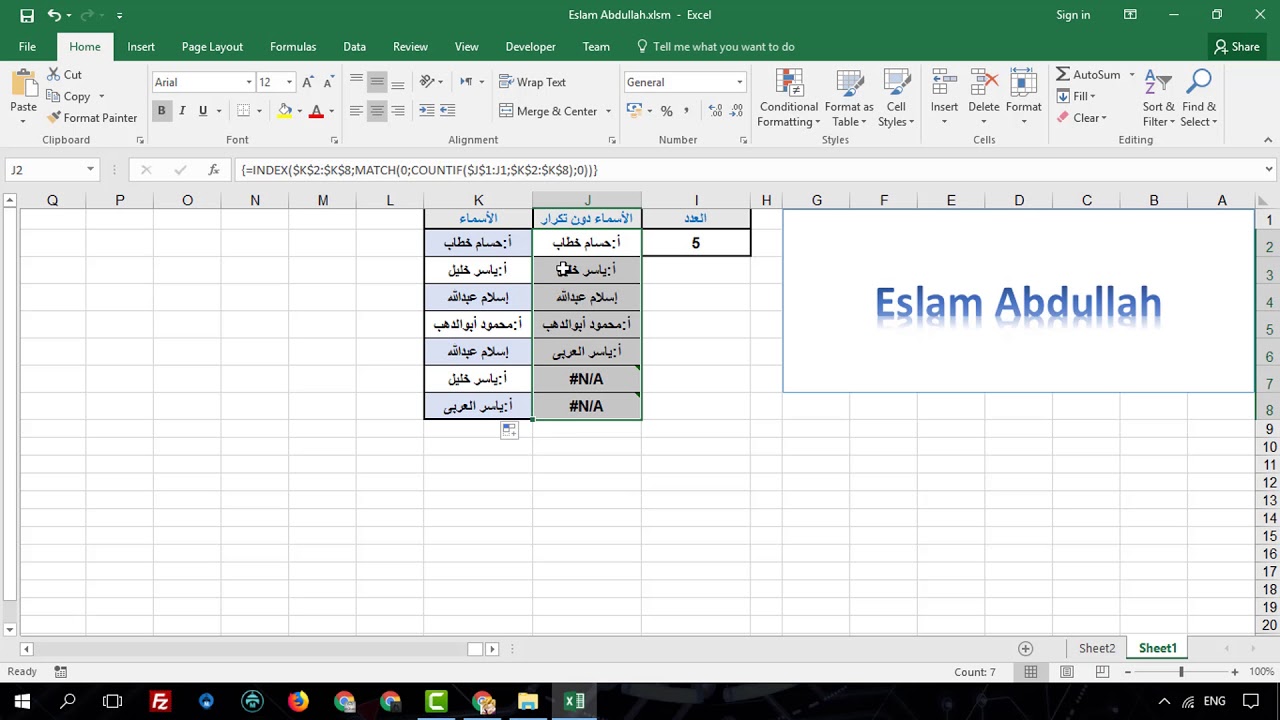1280x720 pixels.
Task: Open the Excel icon on the taskbar
Action: [x=574, y=702]
